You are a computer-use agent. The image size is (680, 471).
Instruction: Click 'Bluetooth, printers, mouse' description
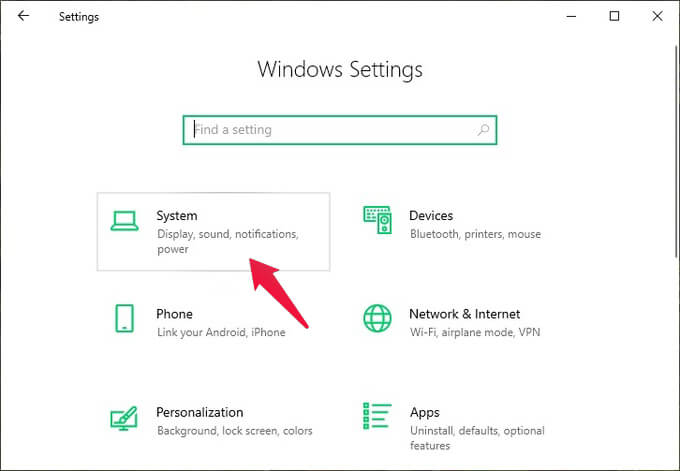coord(475,234)
